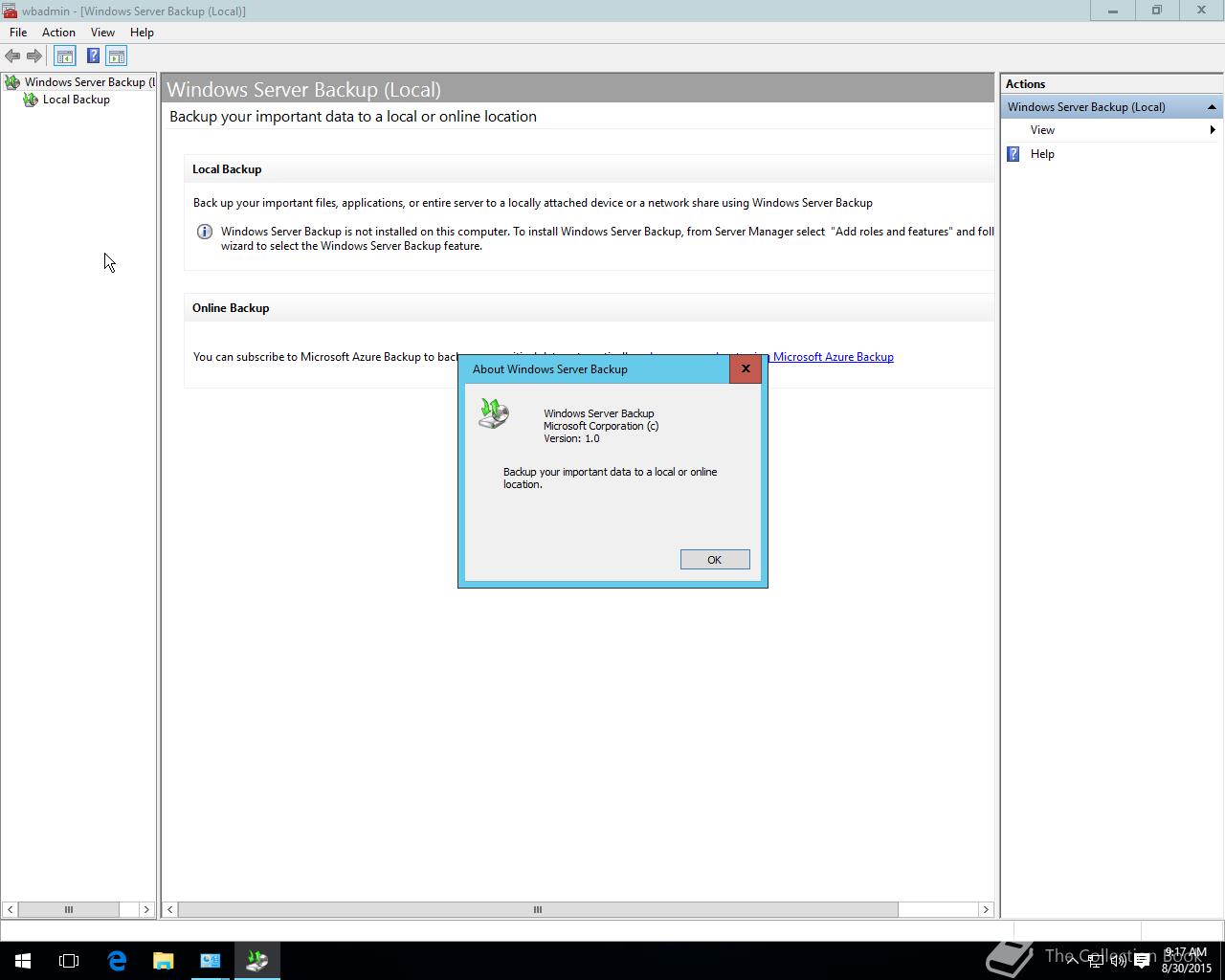Open the Help menu
1225x980 pixels.
click(x=142, y=33)
